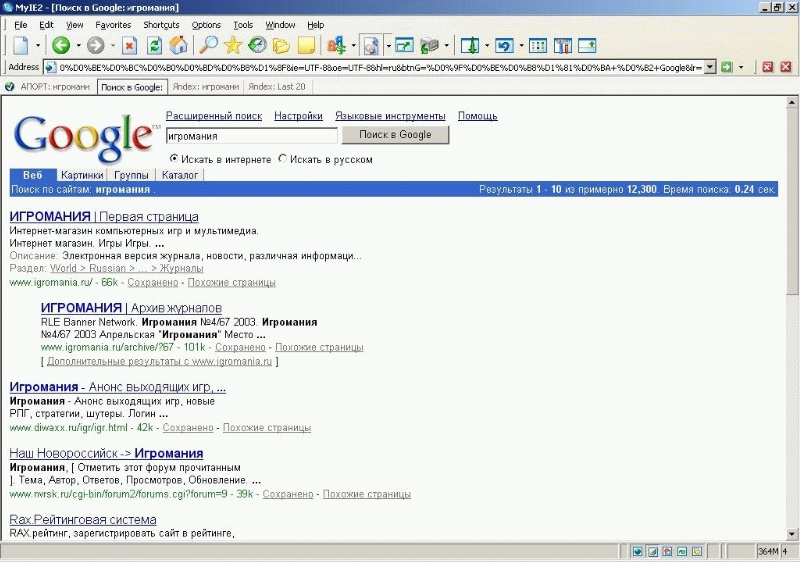Open the 'Расширенный поиск' link
800x562 pixels.
tap(214, 116)
